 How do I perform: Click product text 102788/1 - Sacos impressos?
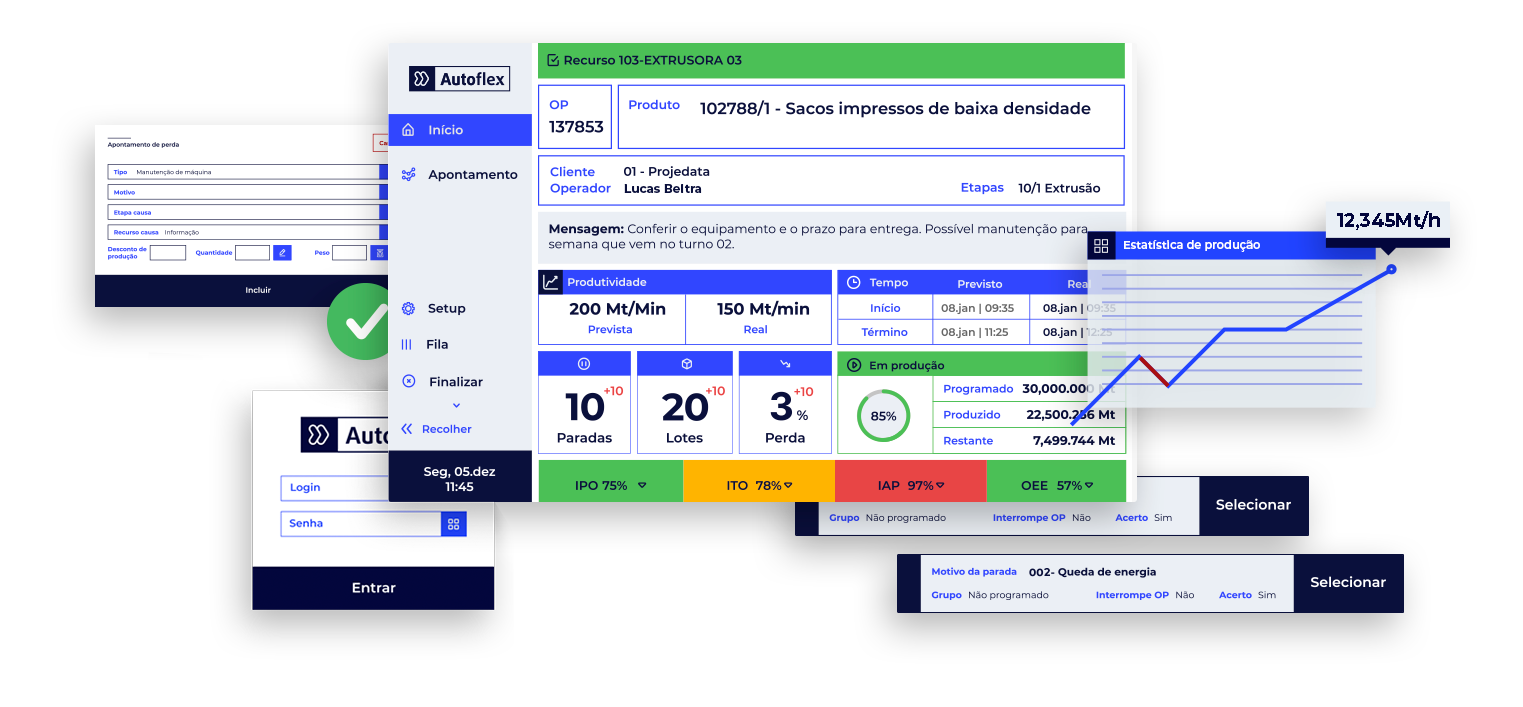coord(895,108)
